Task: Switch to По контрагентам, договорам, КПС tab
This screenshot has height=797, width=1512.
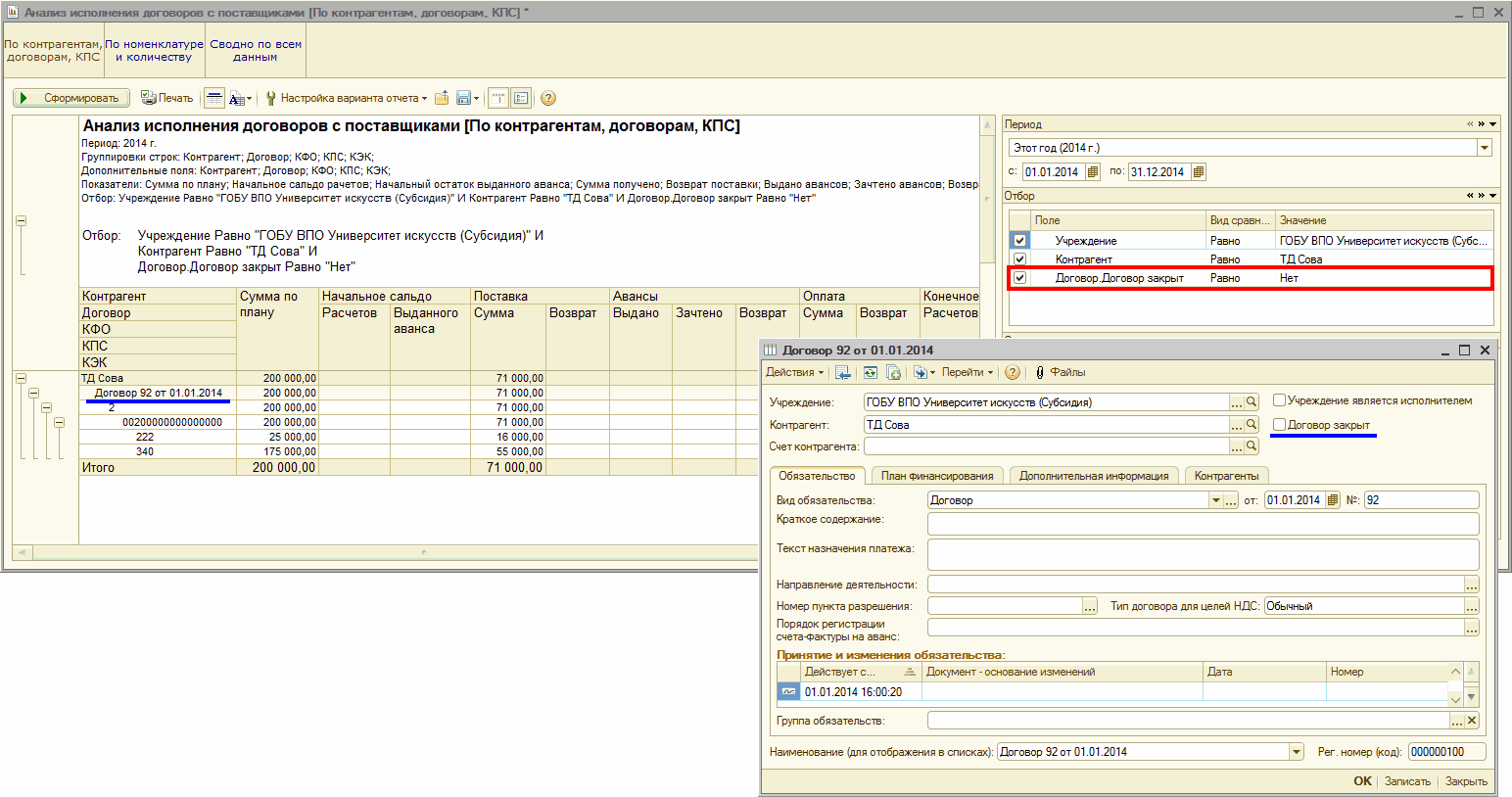Action: [x=53, y=51]
